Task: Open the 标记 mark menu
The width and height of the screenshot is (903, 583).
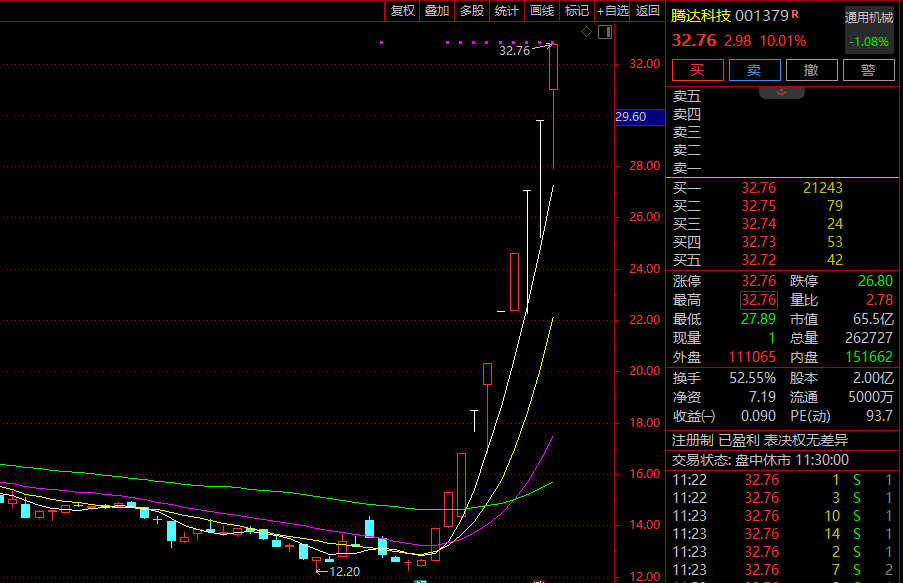Action: click(x=576, y=11)
